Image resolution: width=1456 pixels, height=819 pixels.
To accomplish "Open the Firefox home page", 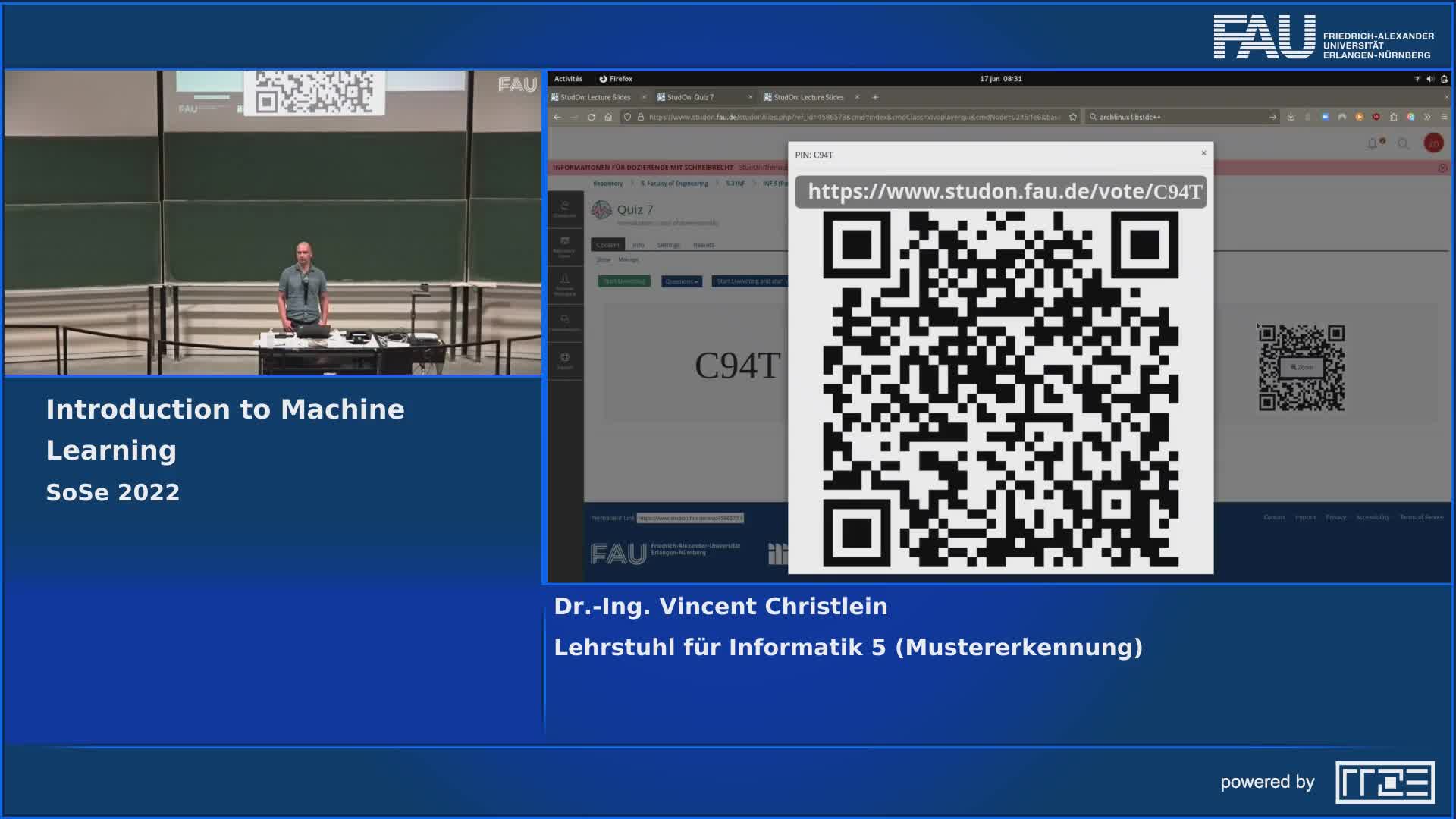I will tap(608, 117).
